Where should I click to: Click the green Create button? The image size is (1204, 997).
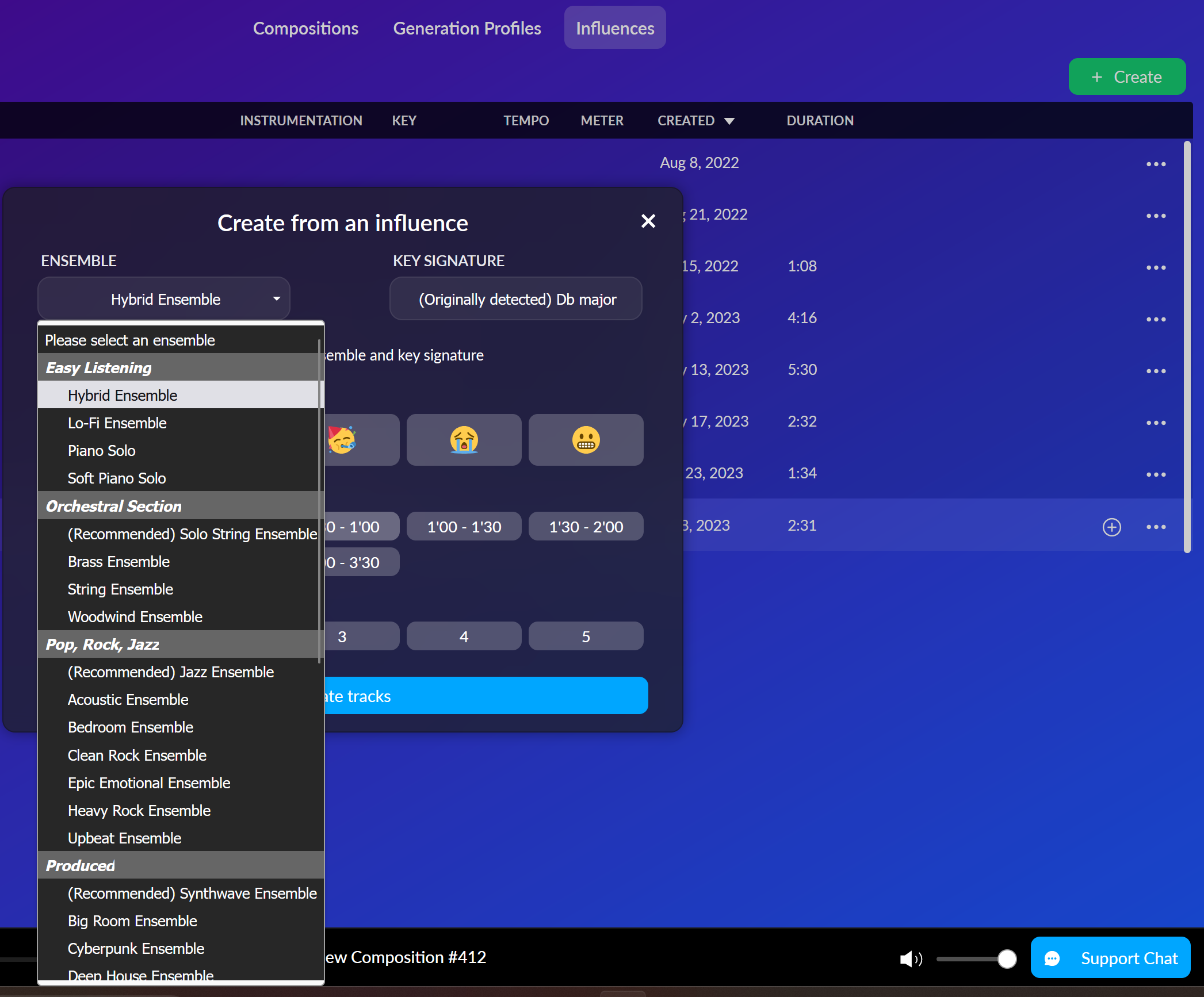coord(1126,76)
